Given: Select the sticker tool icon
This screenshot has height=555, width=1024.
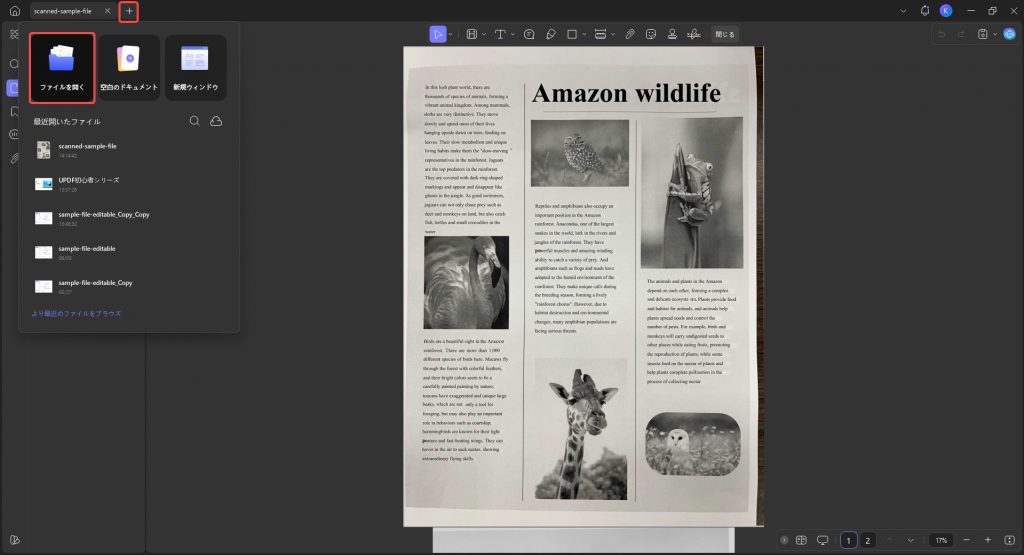Looking at the screenshot, I should tap(650, 35).
